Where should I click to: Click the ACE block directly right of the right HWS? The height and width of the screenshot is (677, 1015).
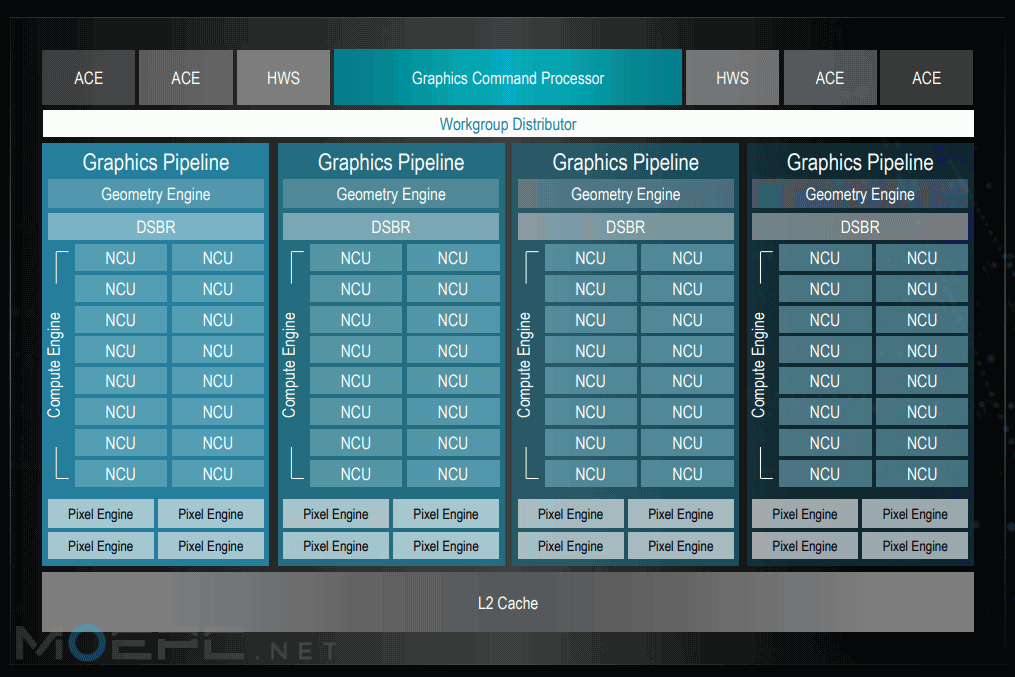coord(830,78)
